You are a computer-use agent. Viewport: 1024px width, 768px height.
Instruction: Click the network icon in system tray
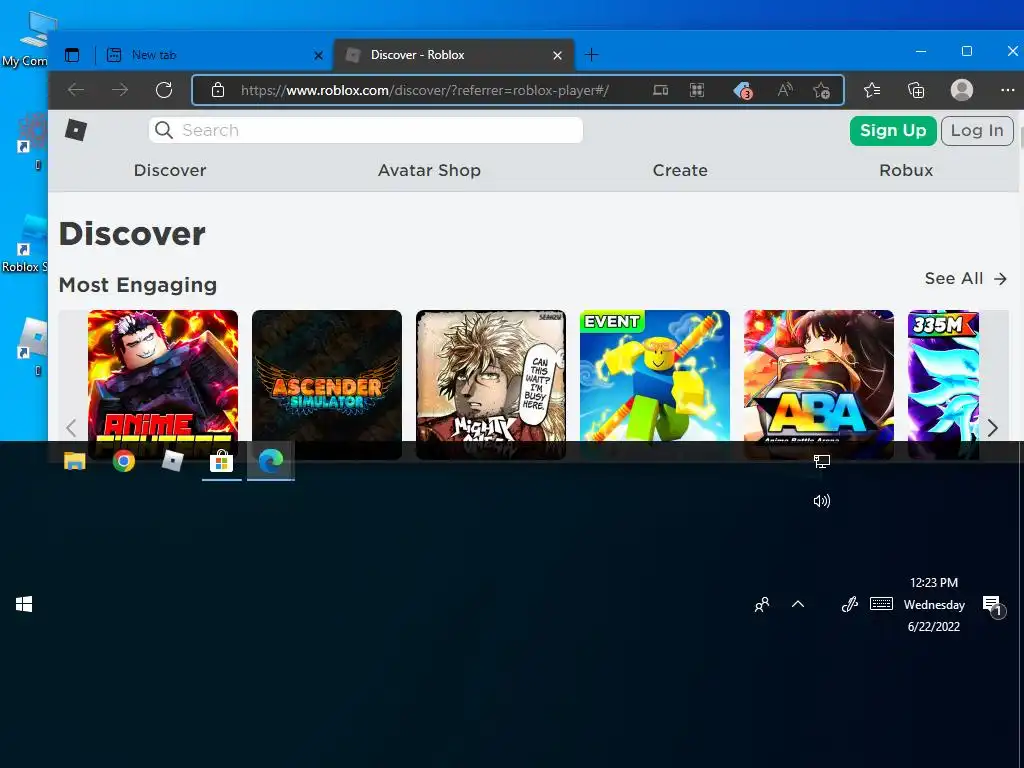[822, 462]
